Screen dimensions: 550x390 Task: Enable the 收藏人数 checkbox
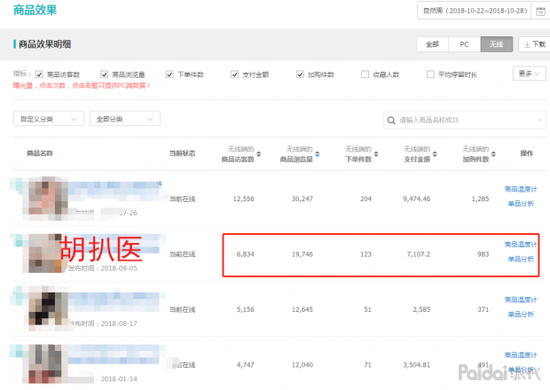click(x=365, y=74)
